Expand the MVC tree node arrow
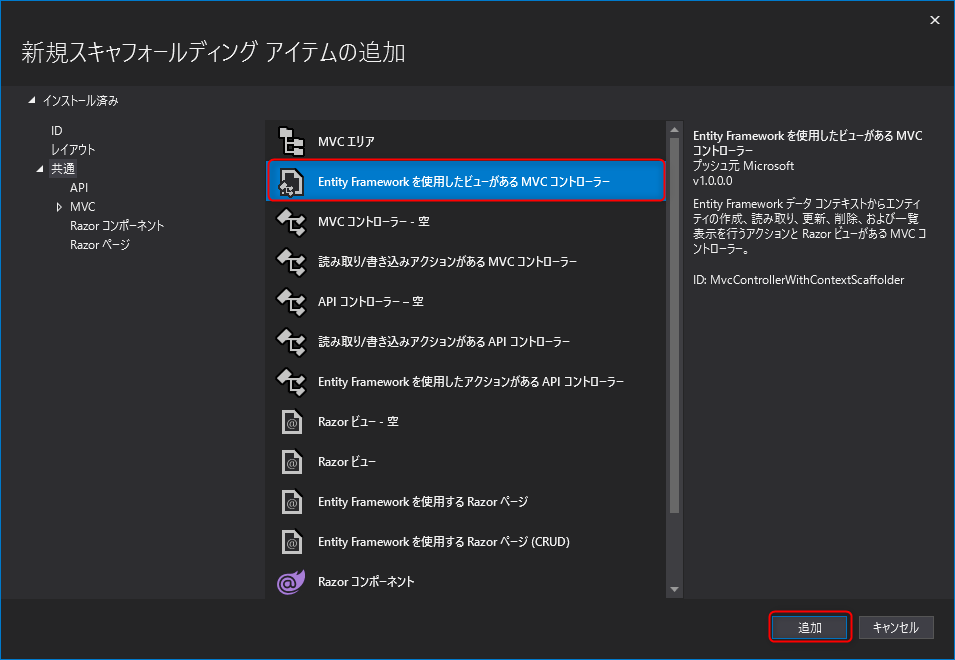 point(59,207)
